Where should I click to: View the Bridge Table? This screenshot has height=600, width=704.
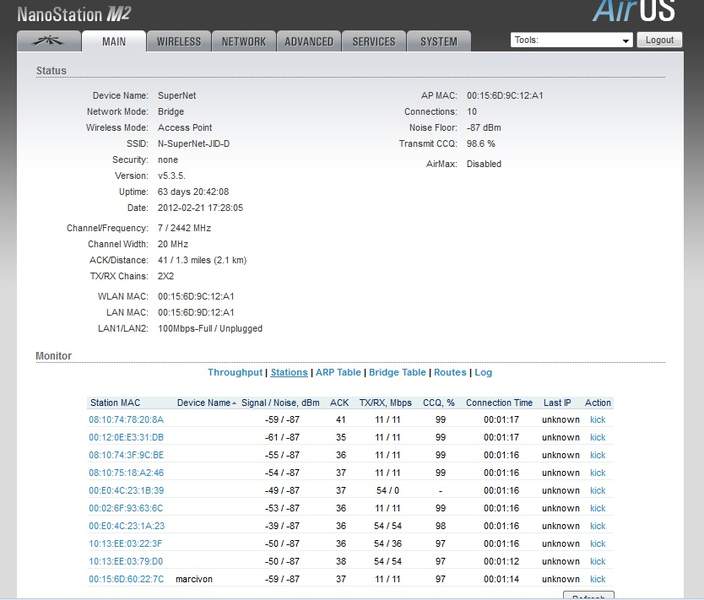397,372
